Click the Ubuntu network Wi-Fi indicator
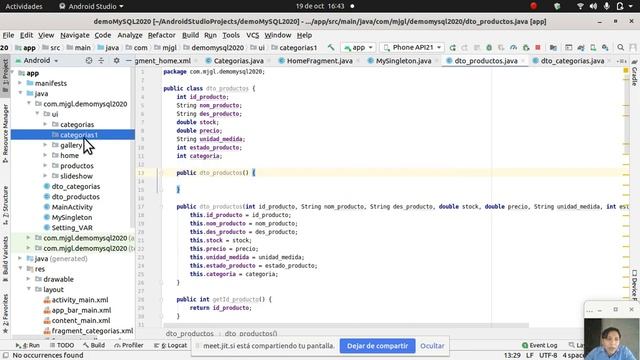This screenshot has height=360, width=640. click(580, 6)
